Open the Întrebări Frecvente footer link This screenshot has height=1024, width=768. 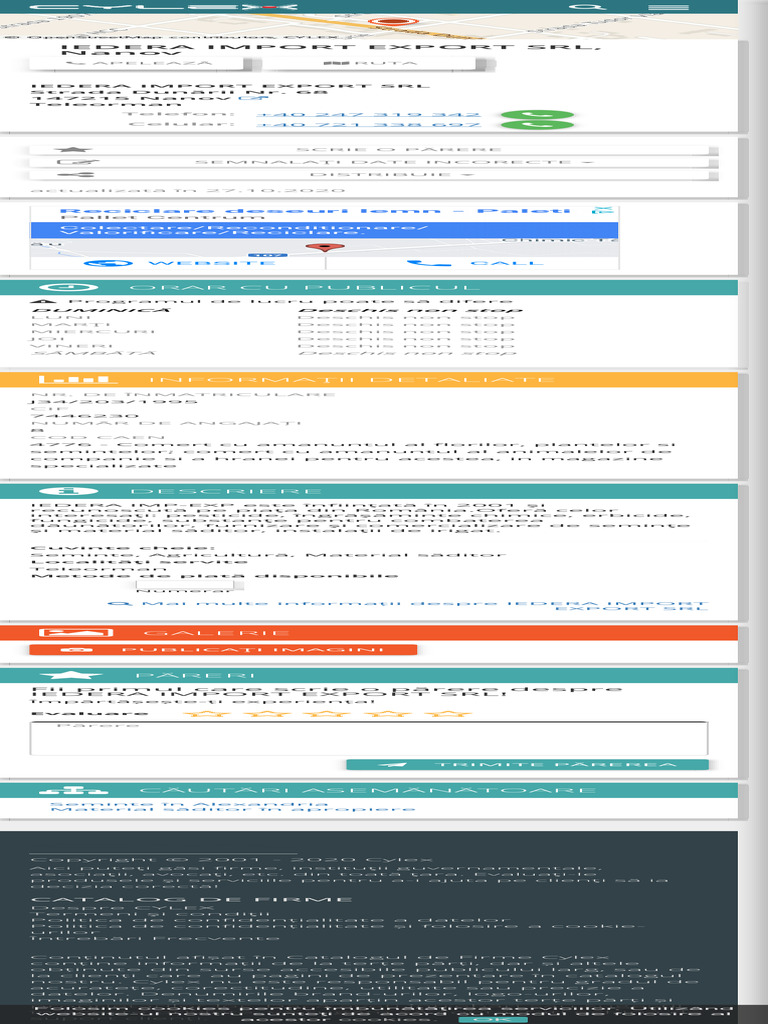(155, 938)
